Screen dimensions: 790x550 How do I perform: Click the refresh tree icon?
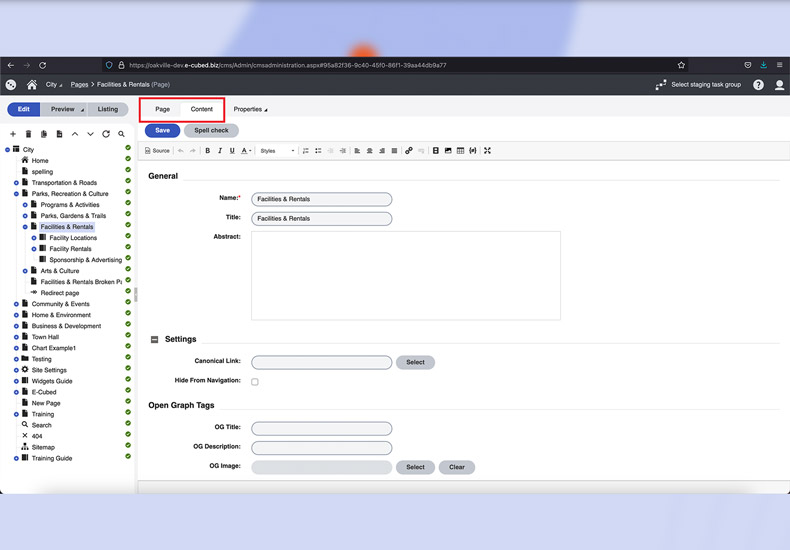(x=106, y=134)
